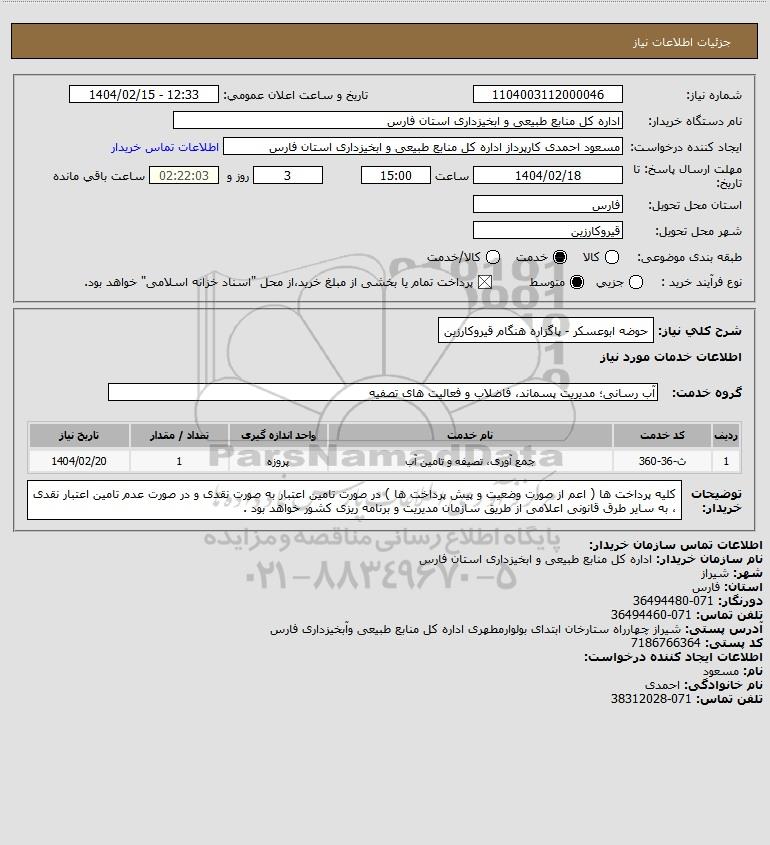Click the need number field 1104003112000046
This screenshot has height=845, width=770.
click(547, 94)
